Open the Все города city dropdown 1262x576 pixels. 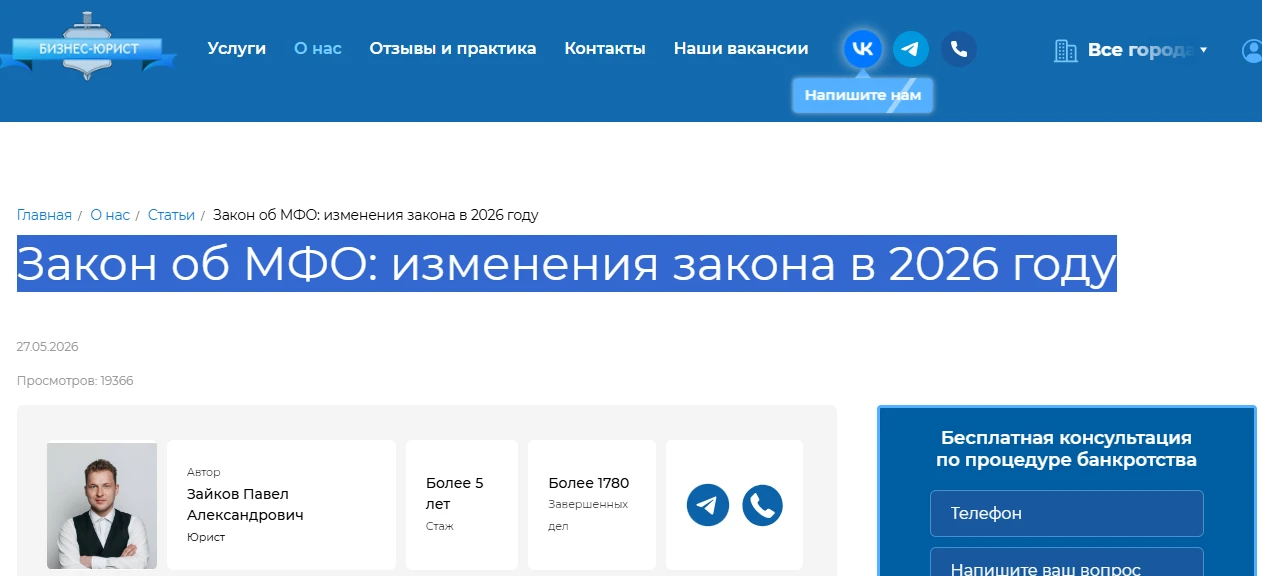[1147, 50]
